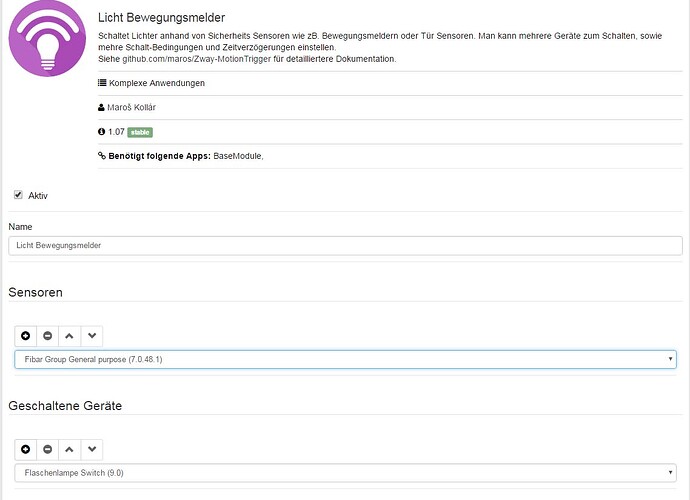The image size is (690, 500).
Task: Focus the Name input field
Action: [345, 245]
